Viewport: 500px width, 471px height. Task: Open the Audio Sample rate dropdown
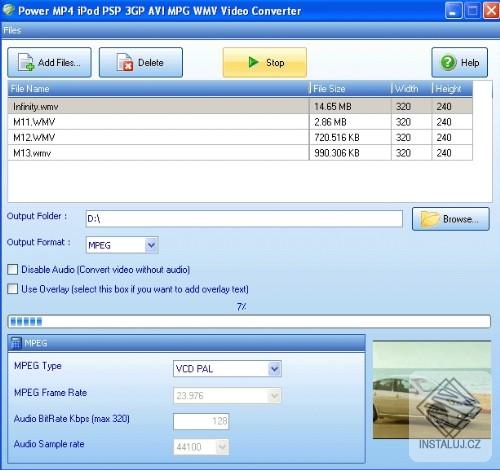(x=222, y=447)
